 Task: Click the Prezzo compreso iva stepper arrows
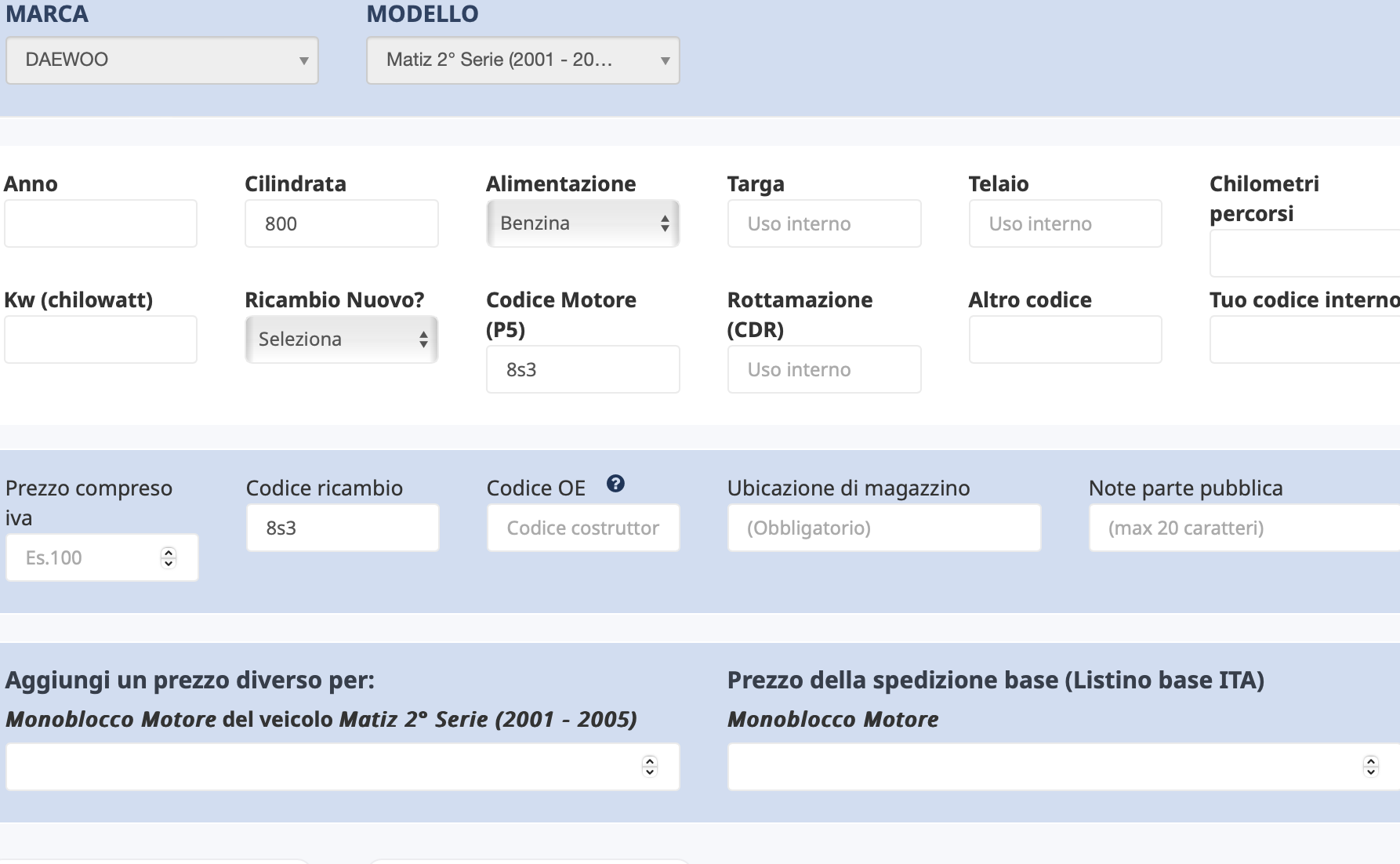tap(169, 557)
